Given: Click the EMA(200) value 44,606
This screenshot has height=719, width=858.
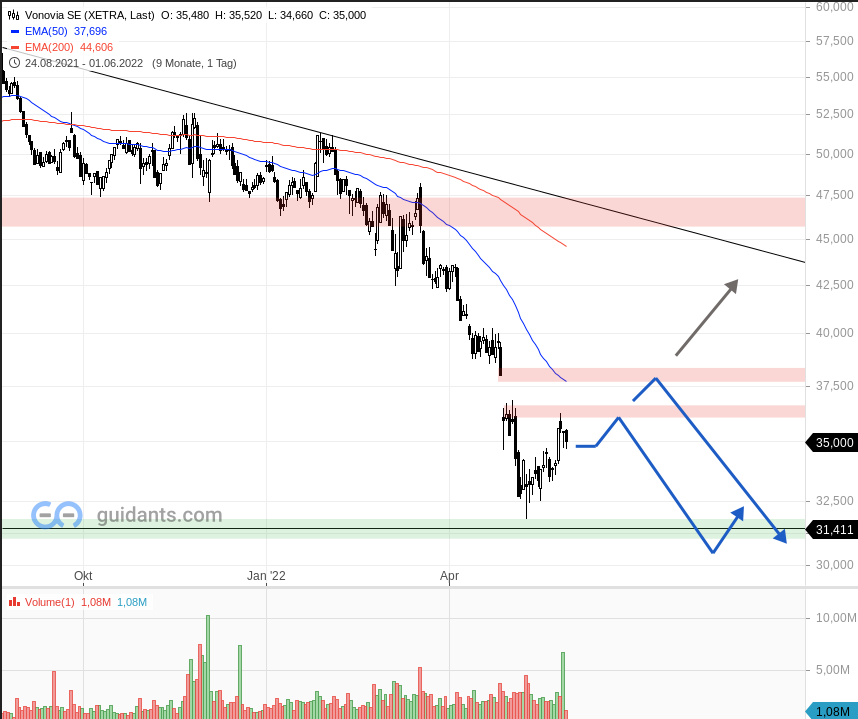Looking at the screenshot, I should 96,47.
